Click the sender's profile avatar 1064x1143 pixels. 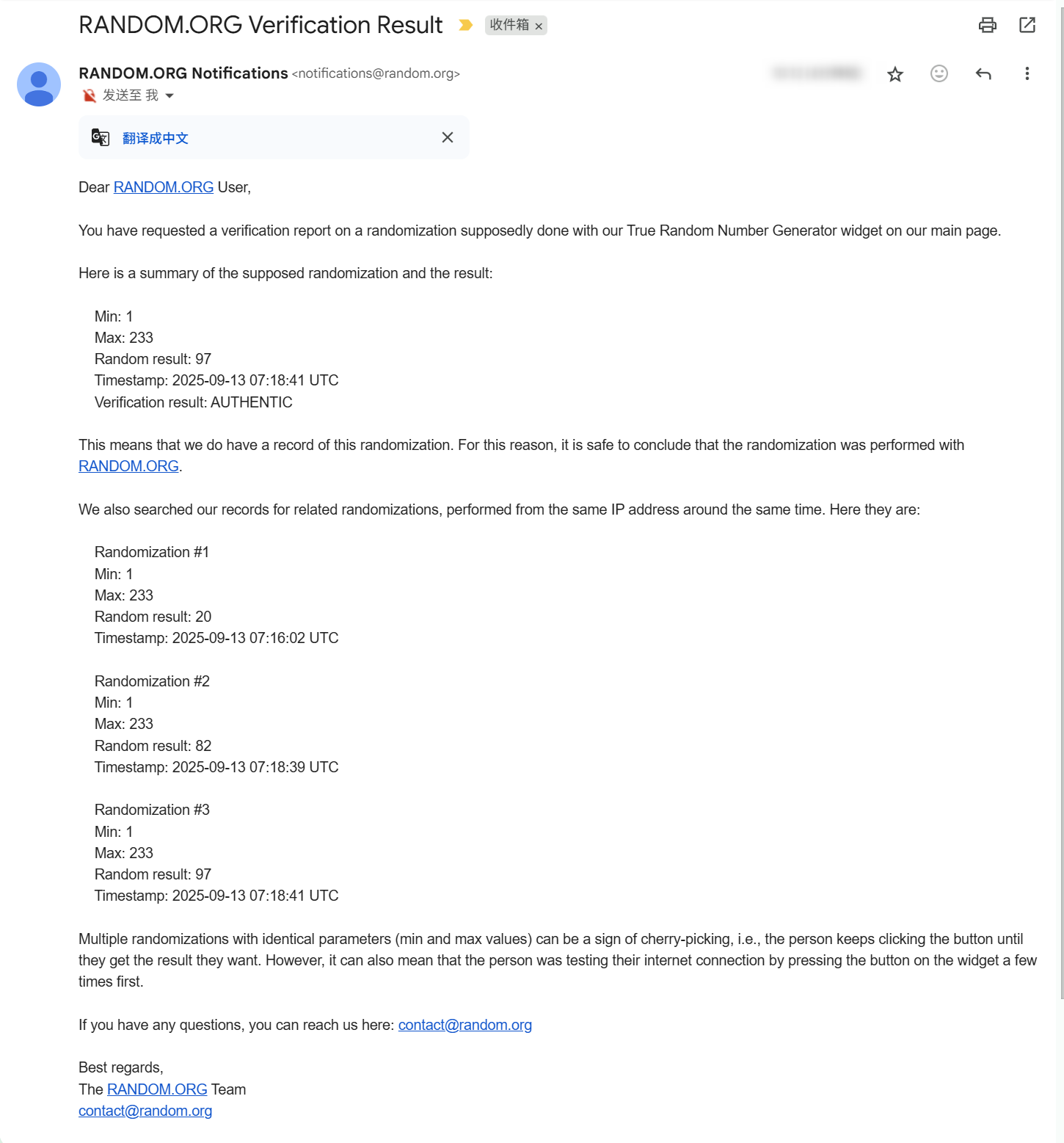[39, 84]
